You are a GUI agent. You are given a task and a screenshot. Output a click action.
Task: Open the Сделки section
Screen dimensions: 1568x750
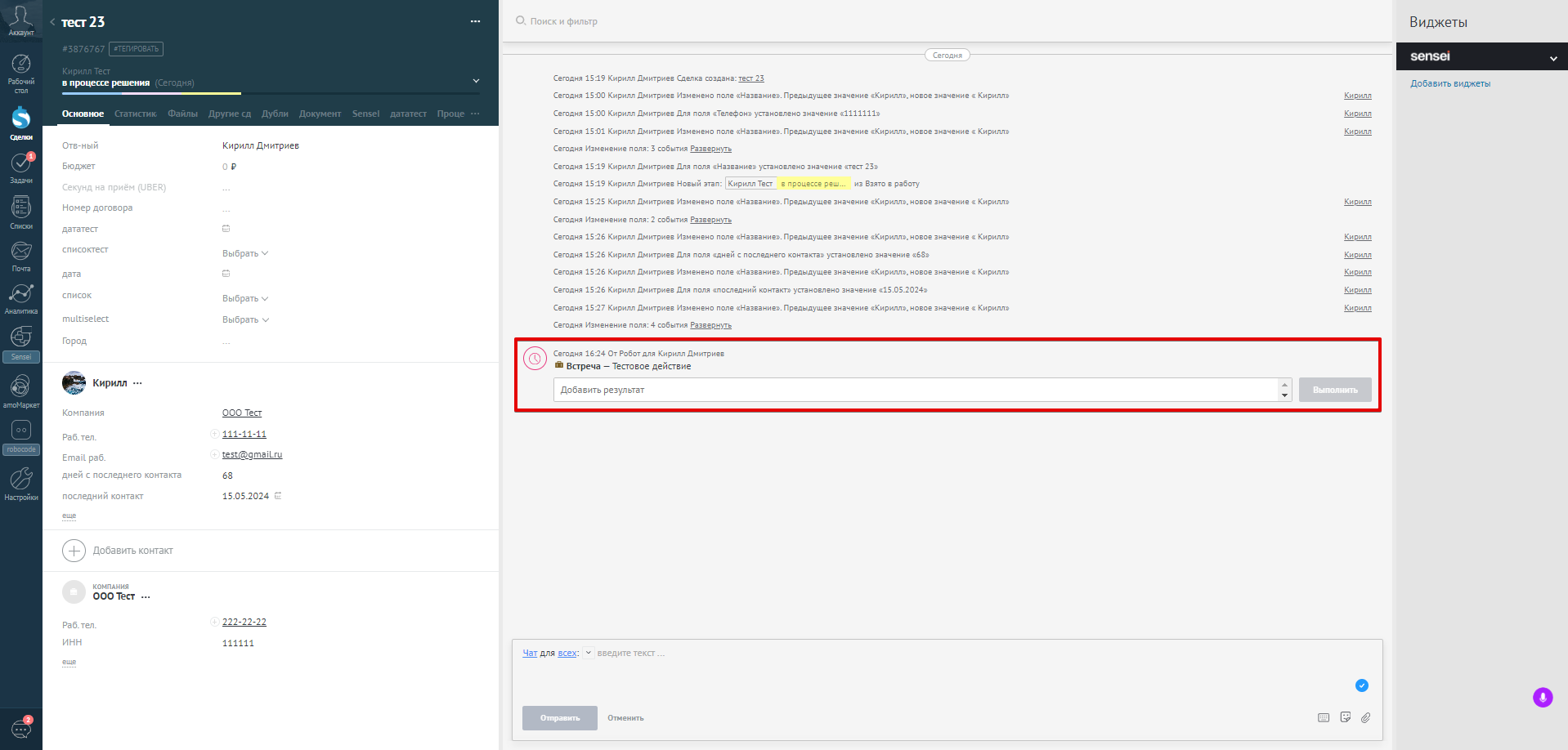(x=21, y=123)
